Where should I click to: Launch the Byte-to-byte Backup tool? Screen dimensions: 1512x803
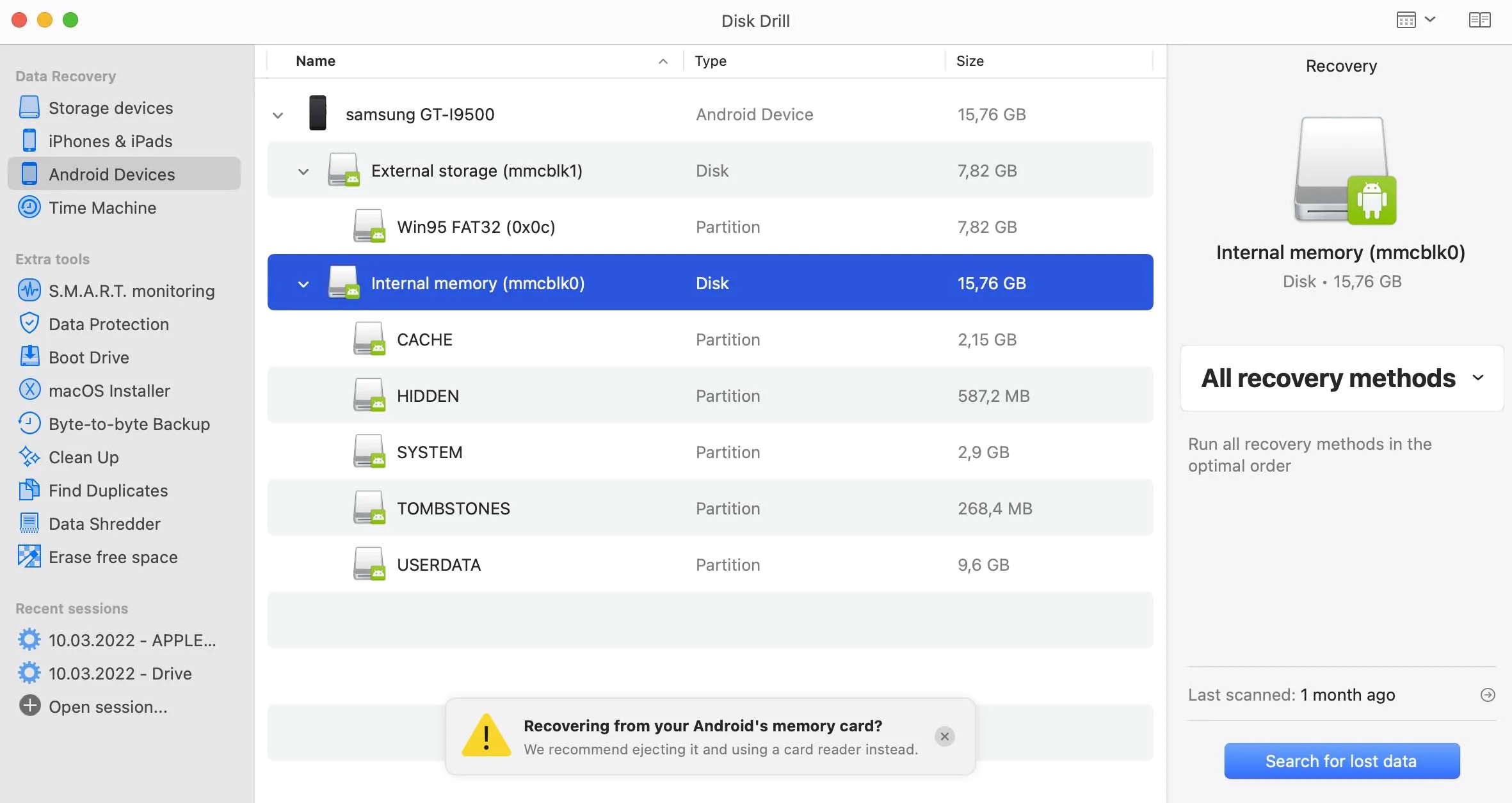(129, 424)
